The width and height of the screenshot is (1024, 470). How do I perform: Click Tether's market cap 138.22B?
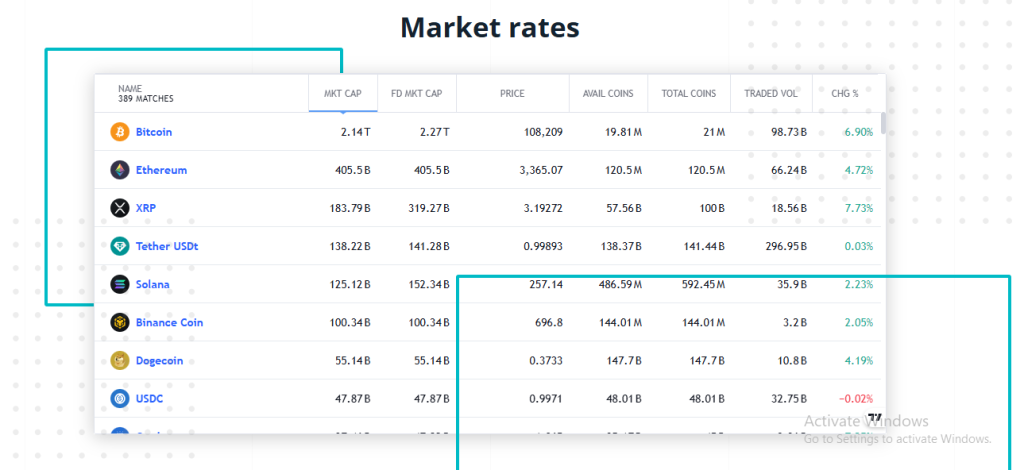coord(351,246)
